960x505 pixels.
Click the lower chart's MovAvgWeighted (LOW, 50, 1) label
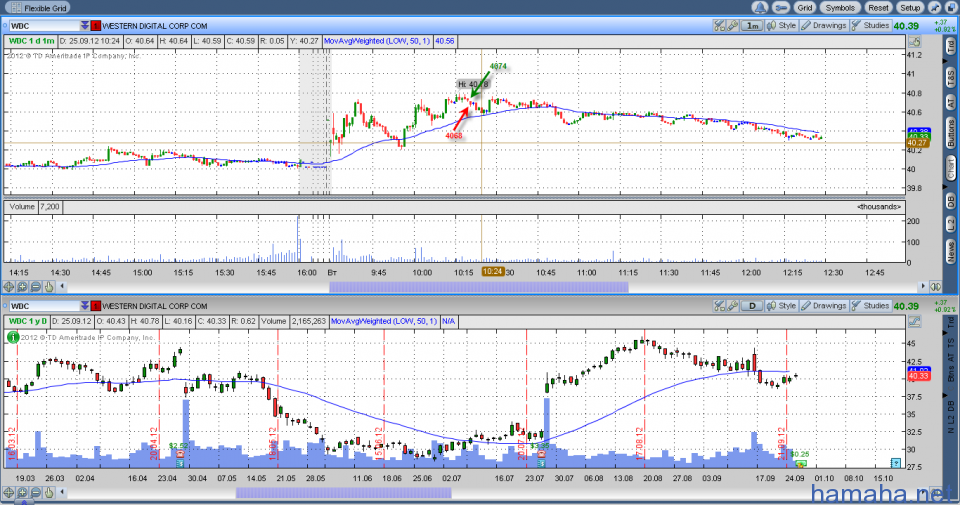pyautogui.click(x=384, y=321)
